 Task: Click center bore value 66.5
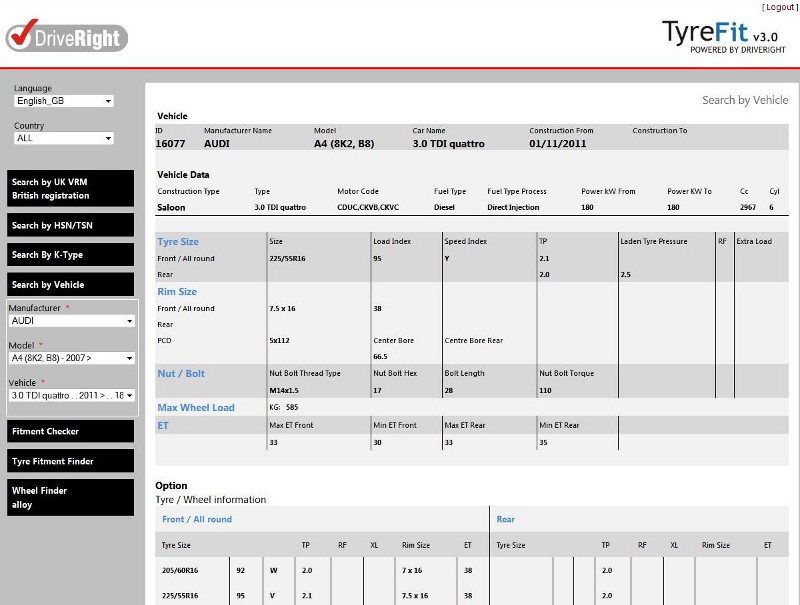[x=380, y=357]
